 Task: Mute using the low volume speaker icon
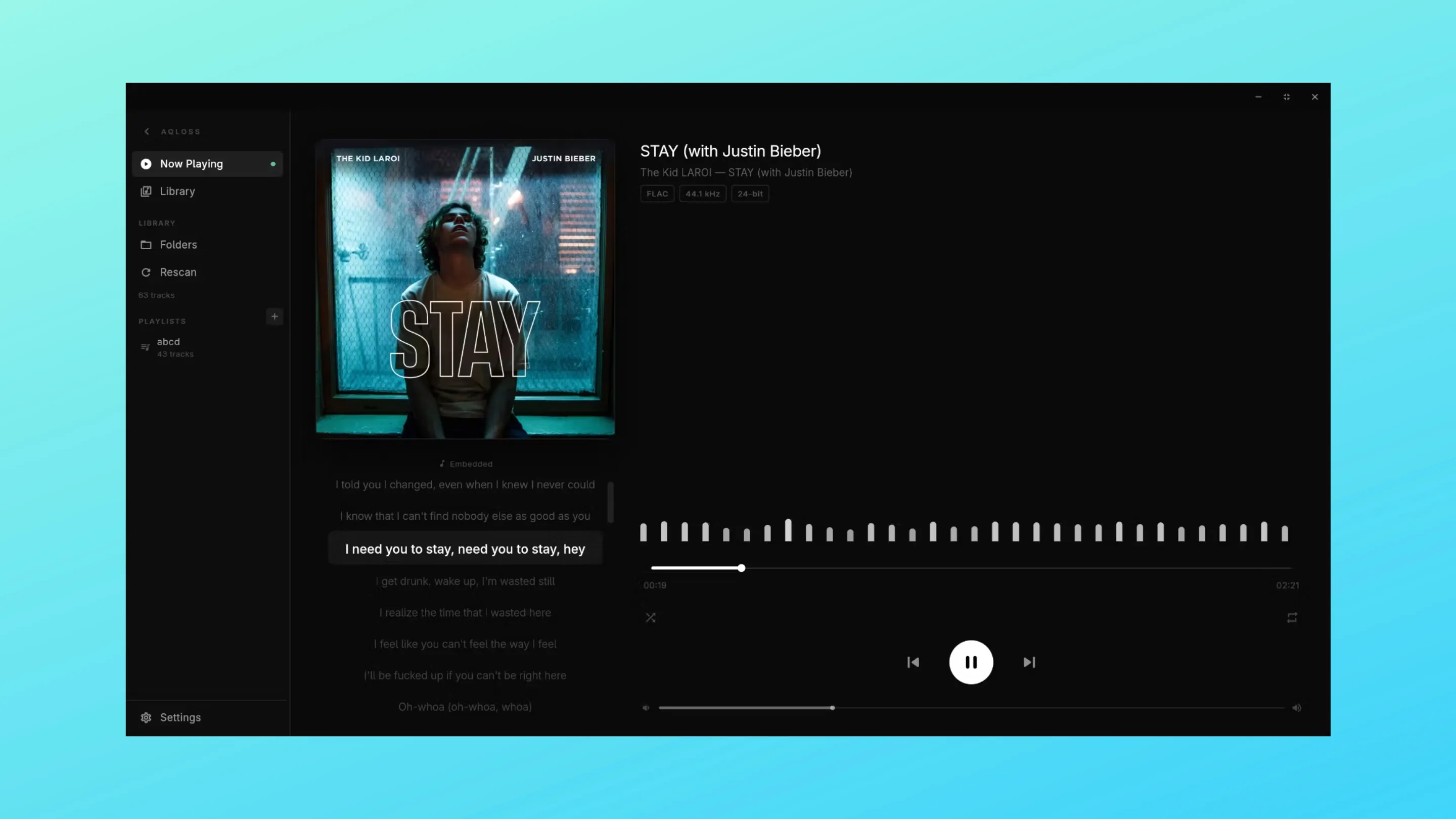pyautogui.click(x=646, y=708)
